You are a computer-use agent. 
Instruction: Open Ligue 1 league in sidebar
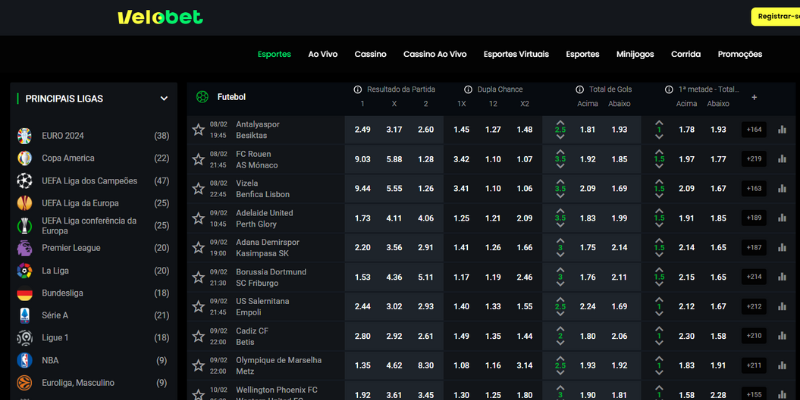[94, 338]
